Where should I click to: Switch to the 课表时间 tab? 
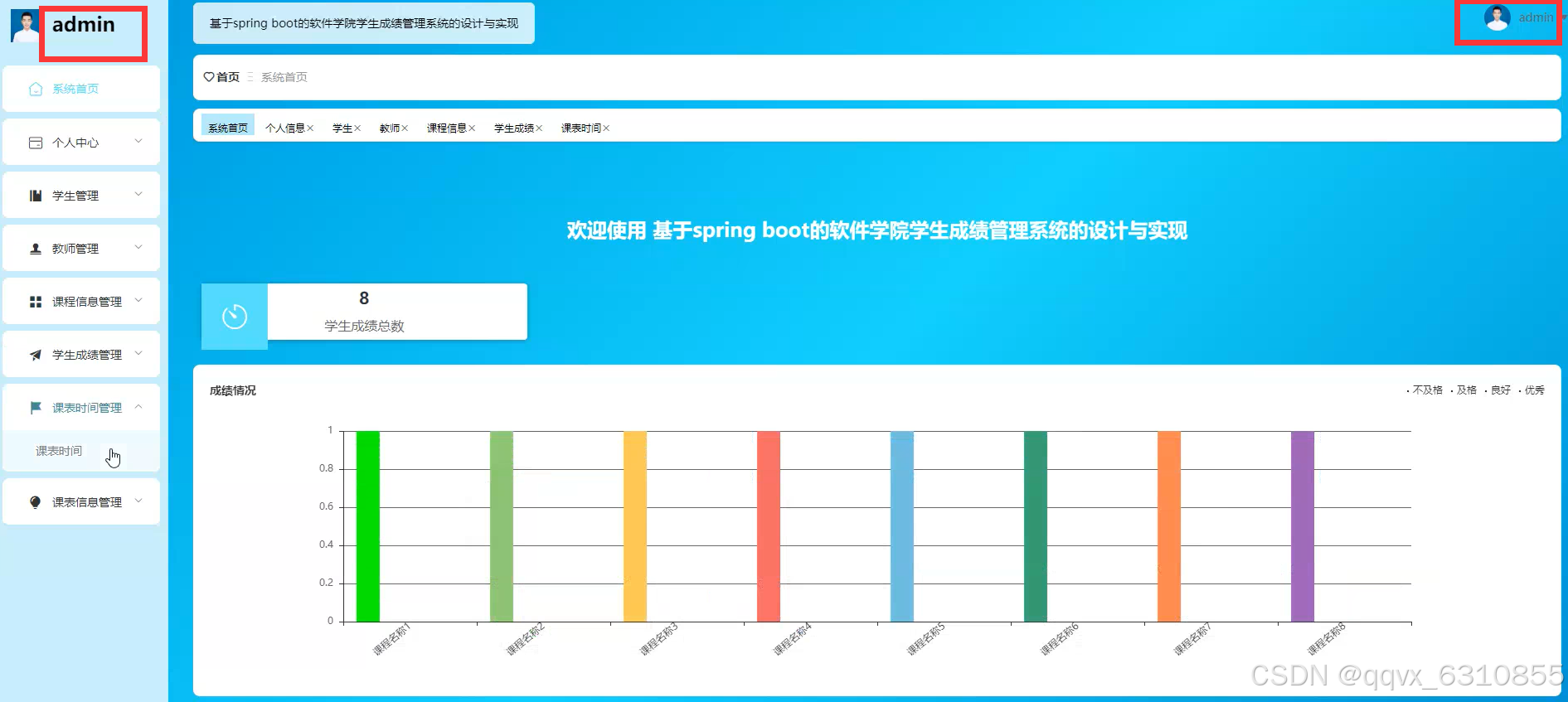[581, 128]
